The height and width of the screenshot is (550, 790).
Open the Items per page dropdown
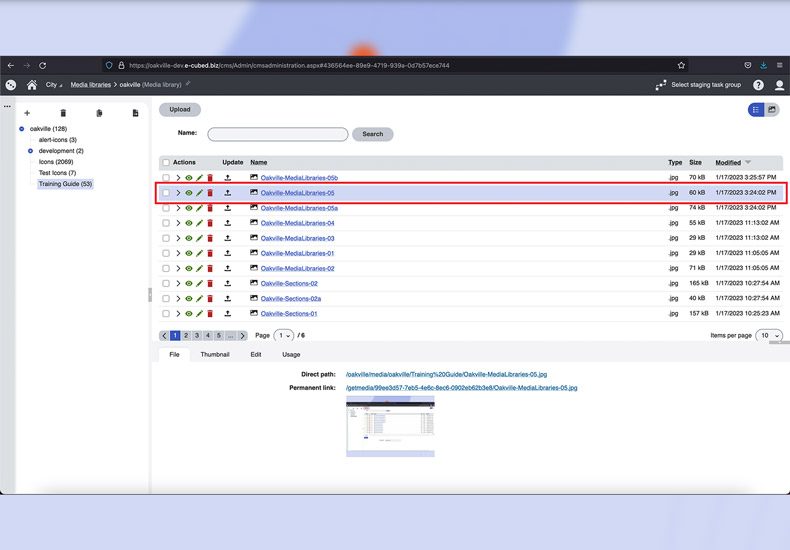768,336
